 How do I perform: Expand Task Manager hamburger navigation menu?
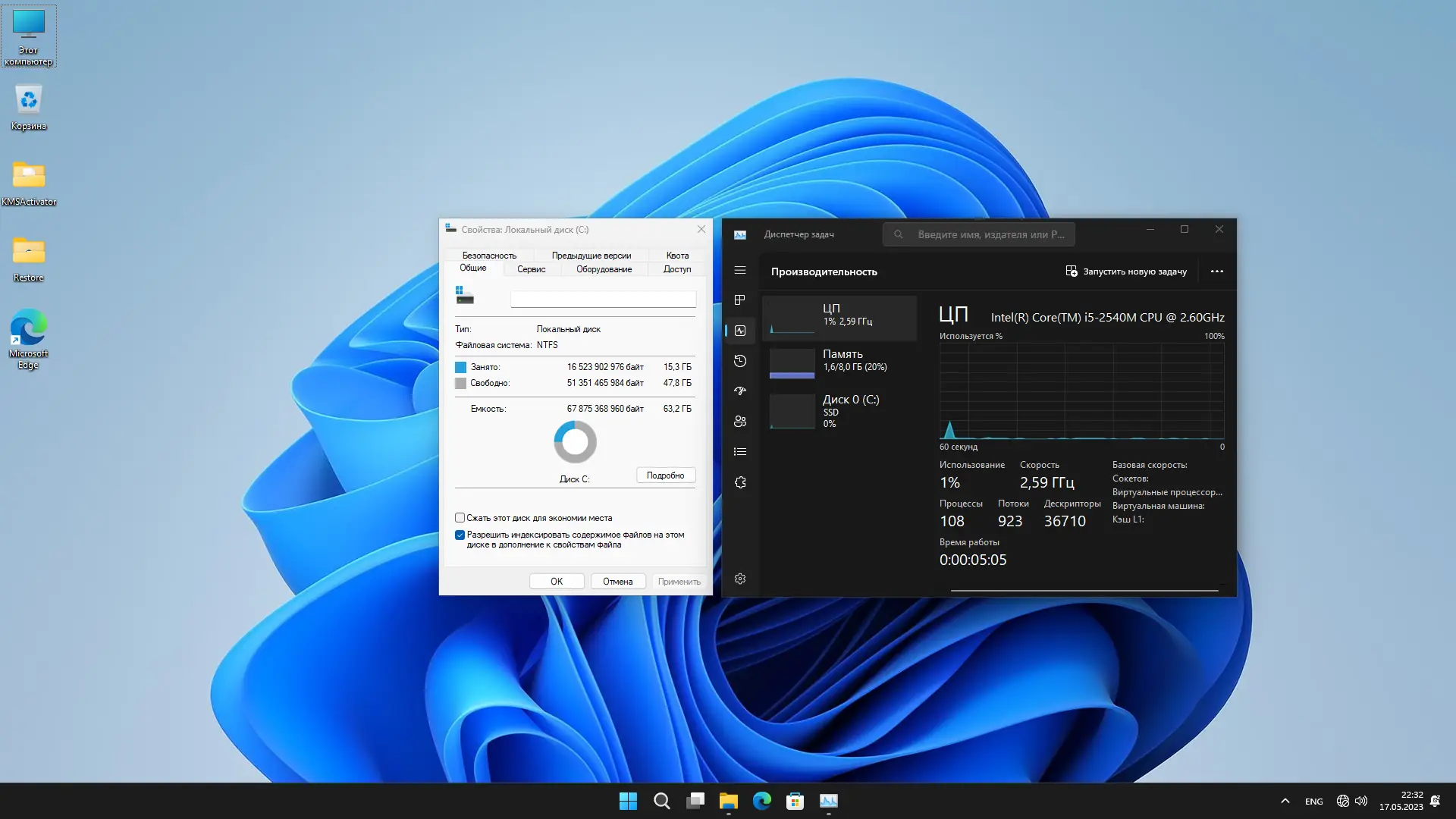point(740,270)
